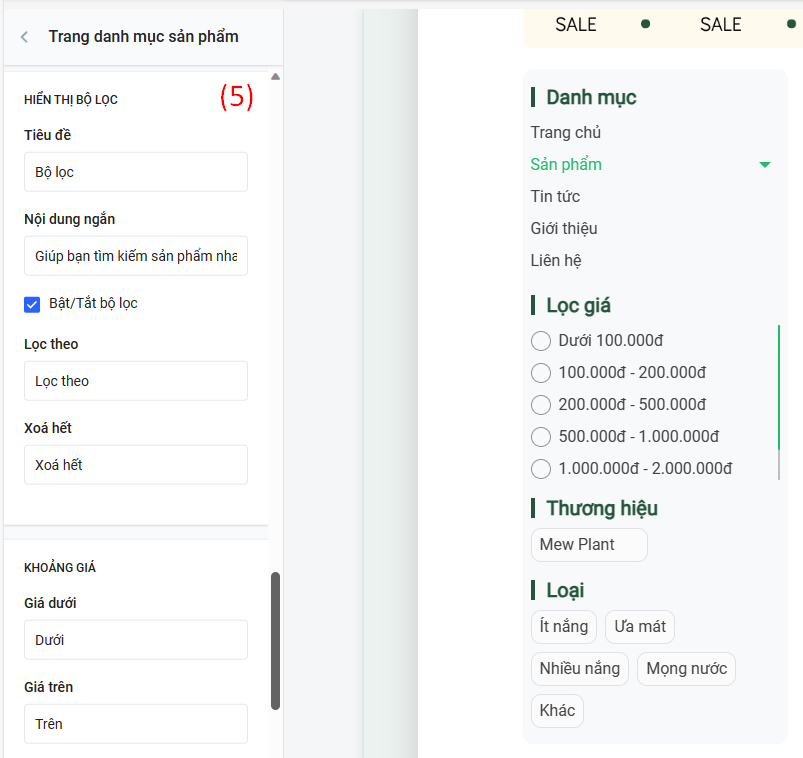Click the settings panel vertical scrollbar thumb
This screenshot has height=758, width=803.
(x=276, y=641)
